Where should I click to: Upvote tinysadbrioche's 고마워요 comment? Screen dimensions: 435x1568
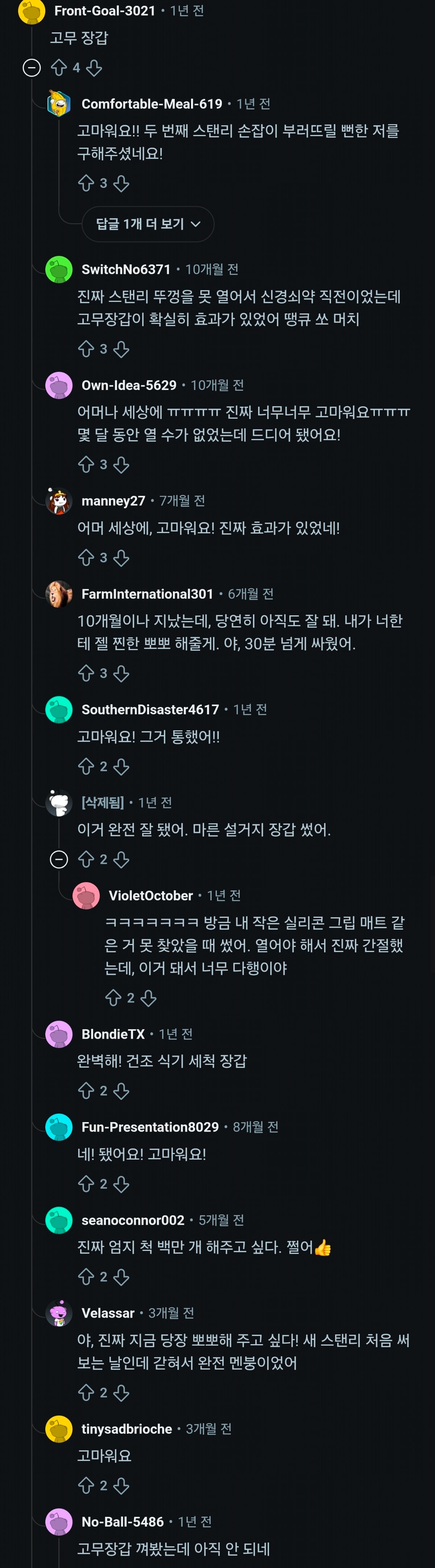pos(86,1485)
